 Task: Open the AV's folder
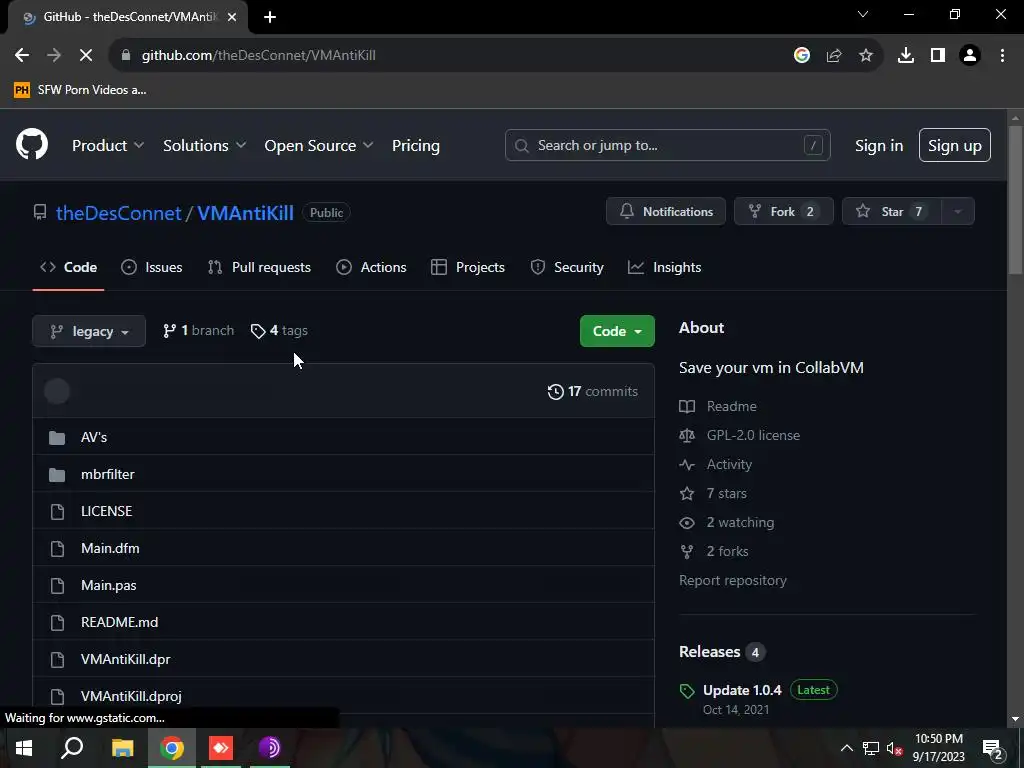94,438
